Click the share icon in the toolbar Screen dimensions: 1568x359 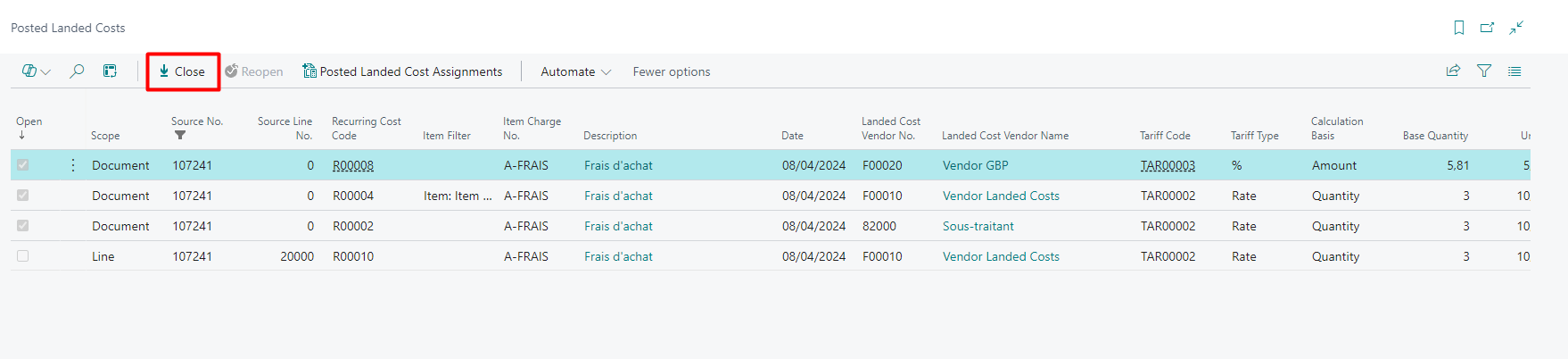click(1453, 71)
